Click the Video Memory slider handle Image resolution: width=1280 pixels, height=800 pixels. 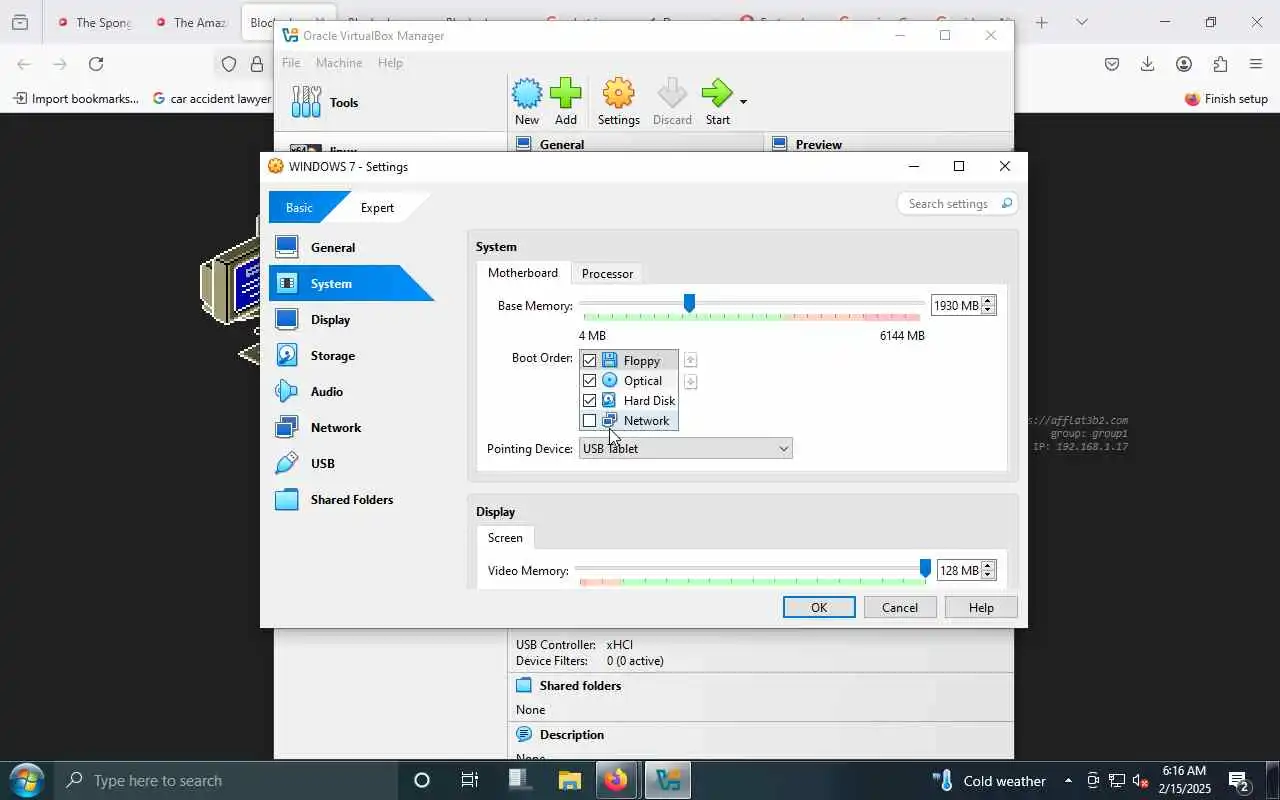925,569
